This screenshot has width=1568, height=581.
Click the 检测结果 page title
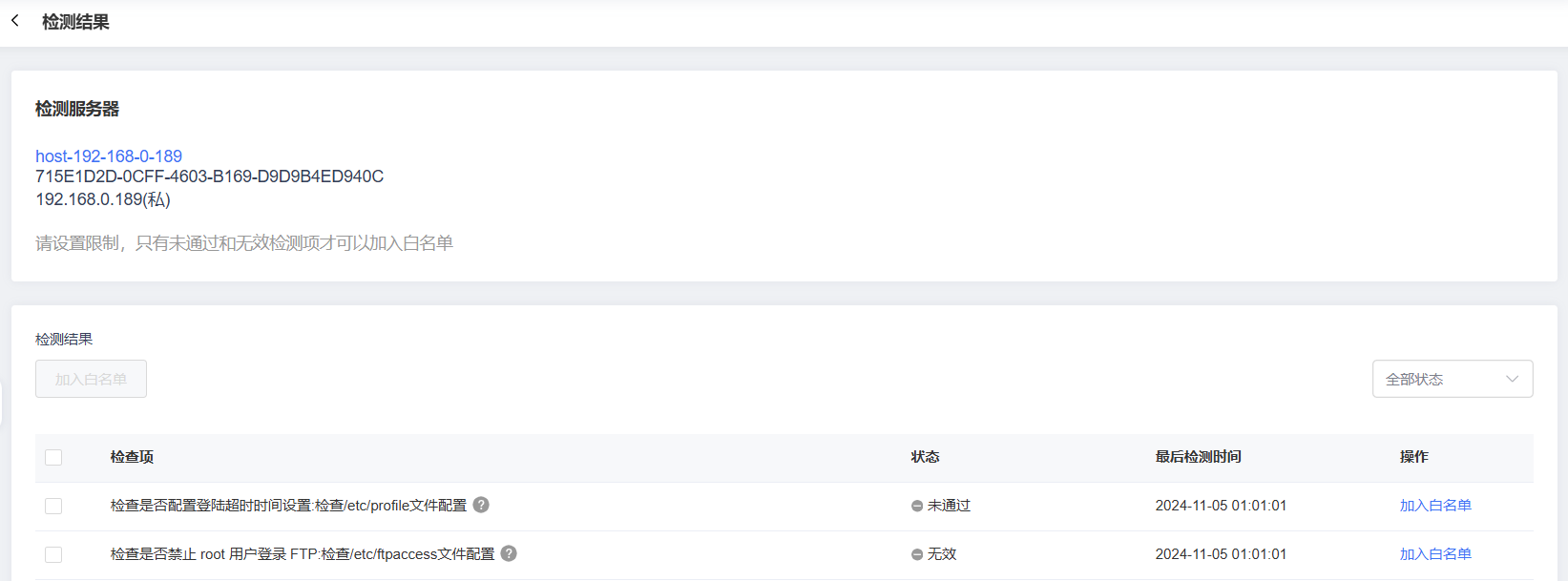[x=75, y=22]
